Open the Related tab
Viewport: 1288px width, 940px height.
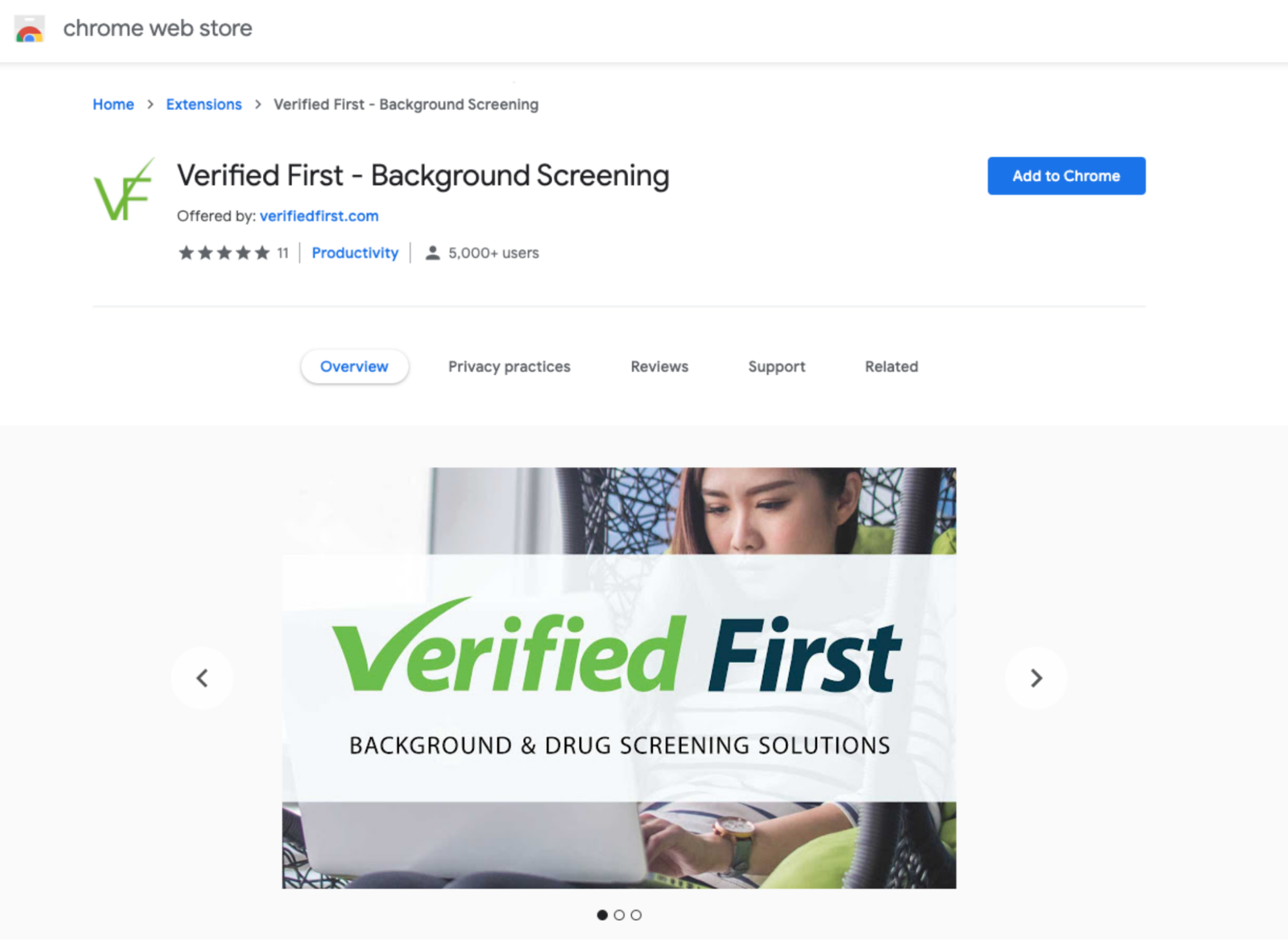(x=891, y=367)
